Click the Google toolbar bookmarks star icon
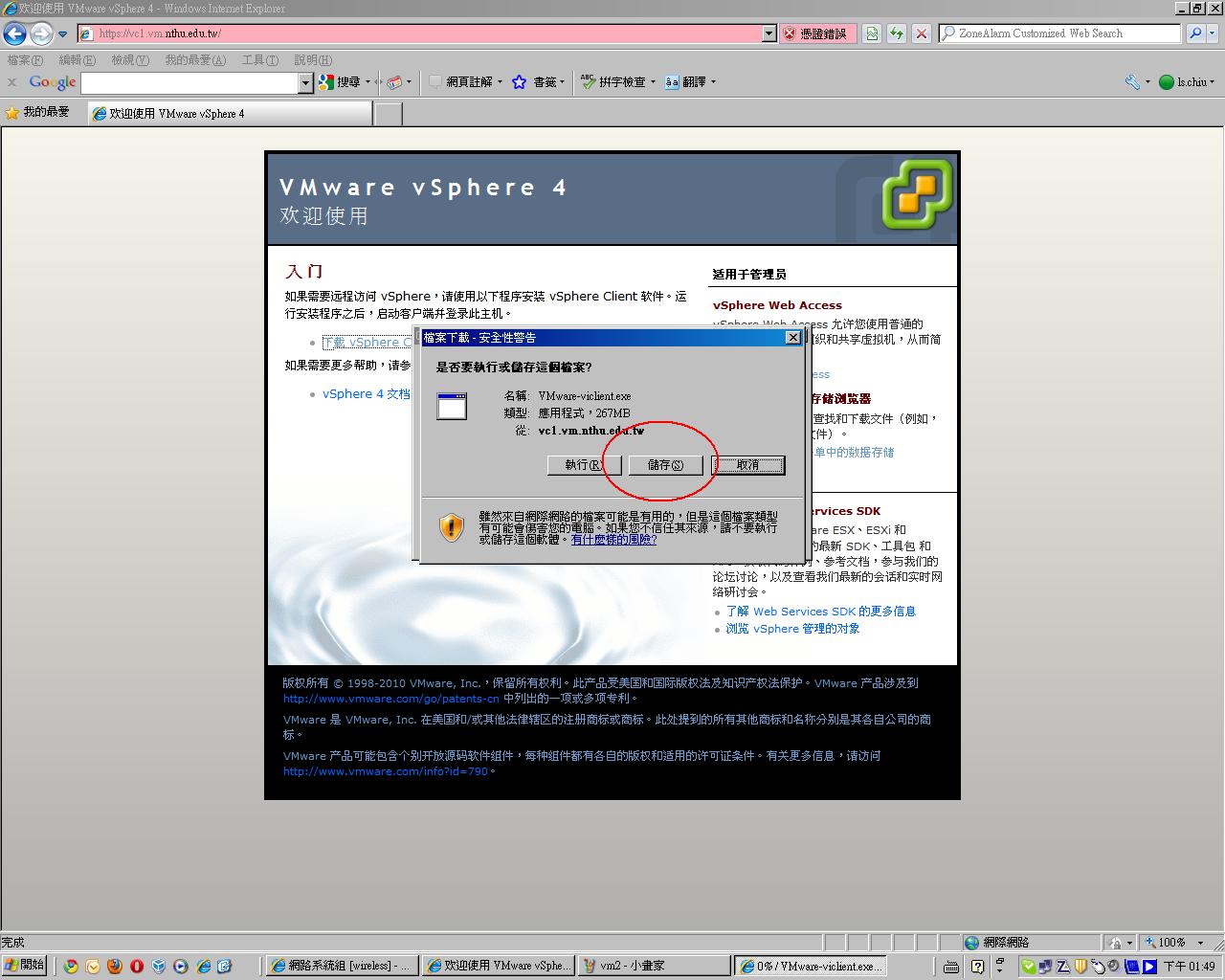1225x980 pixels. pyautogui.click(x=519, y=82)
